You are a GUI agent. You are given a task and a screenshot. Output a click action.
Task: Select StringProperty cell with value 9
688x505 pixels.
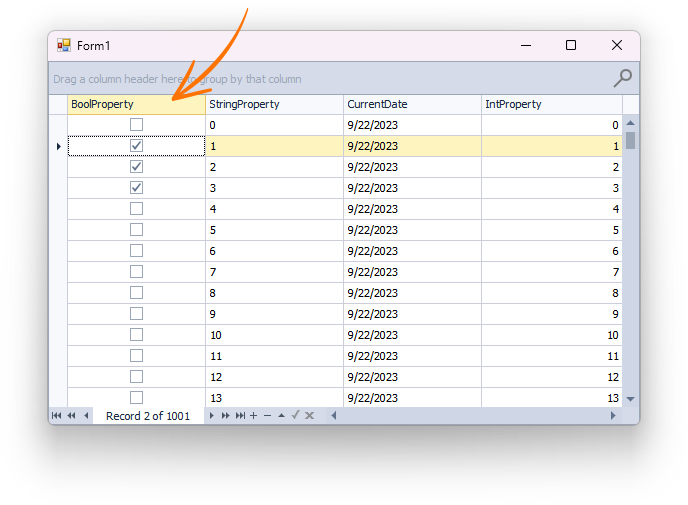tap(274, 314)
